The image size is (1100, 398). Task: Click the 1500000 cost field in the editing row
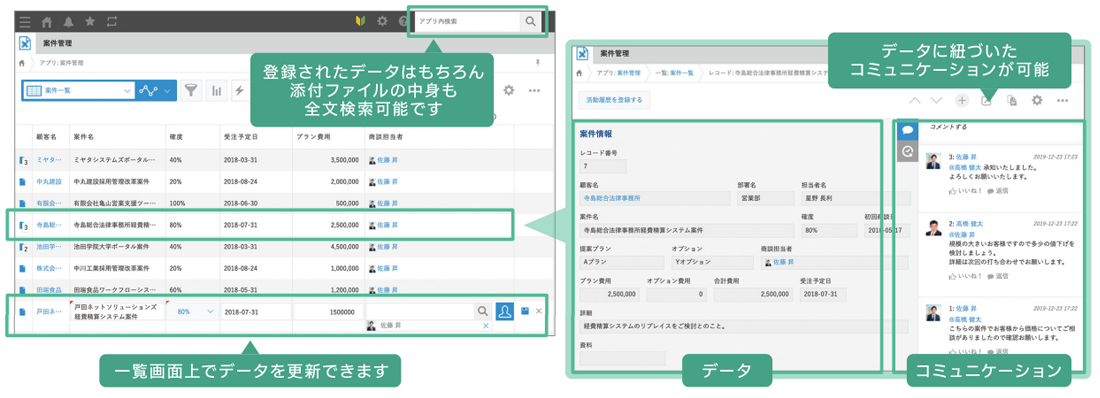(x=328, y=312)
